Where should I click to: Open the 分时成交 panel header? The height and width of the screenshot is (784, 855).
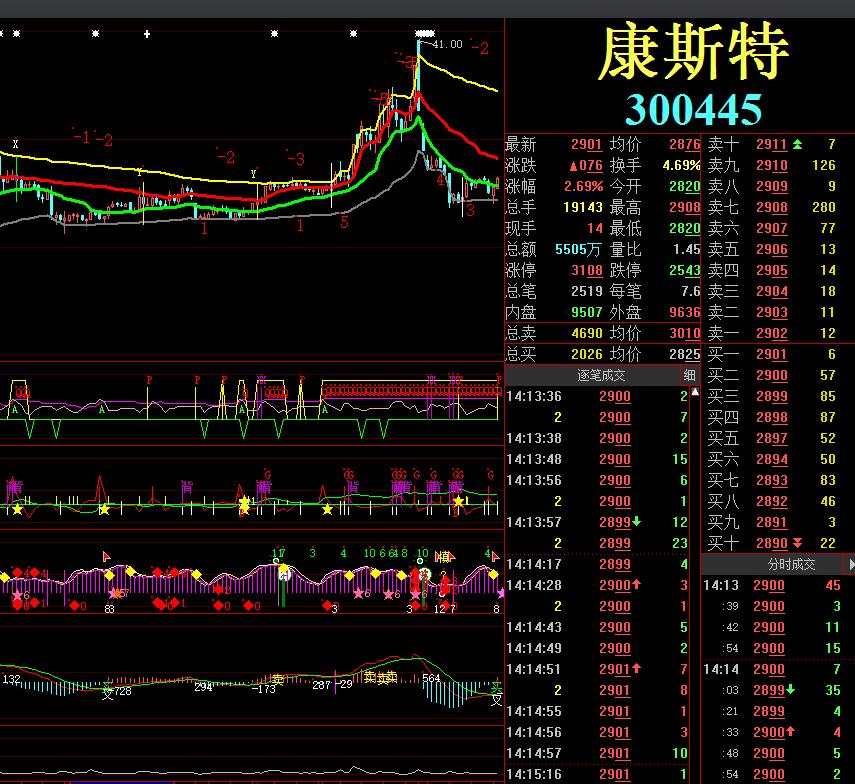coord(791,564)
